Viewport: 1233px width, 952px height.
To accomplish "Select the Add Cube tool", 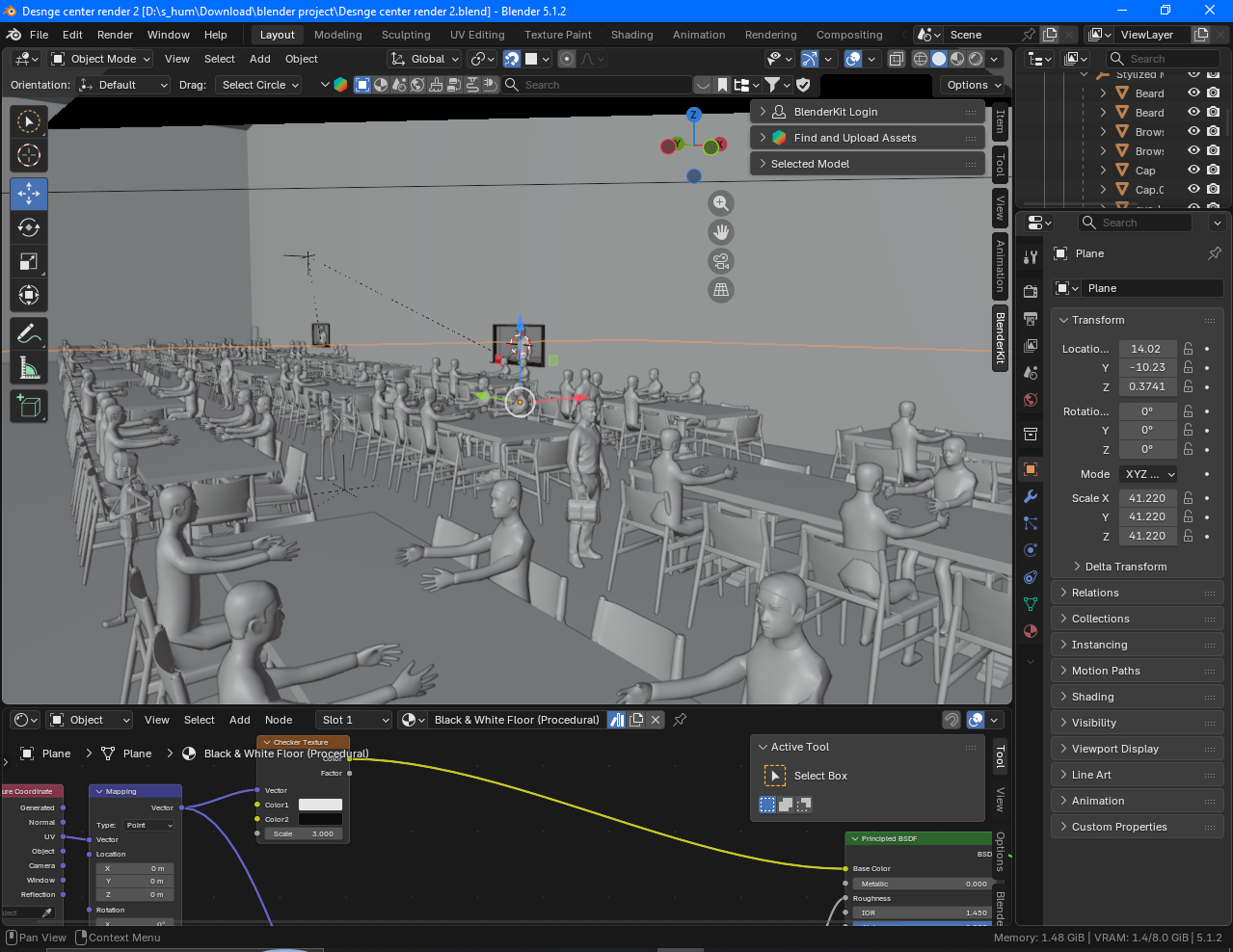I will (29, 406).
